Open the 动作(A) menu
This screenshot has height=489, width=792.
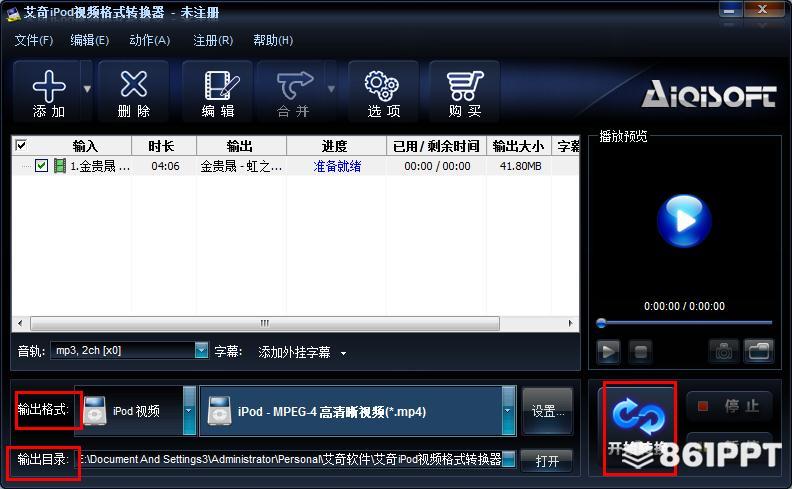(x=150, y=40)
